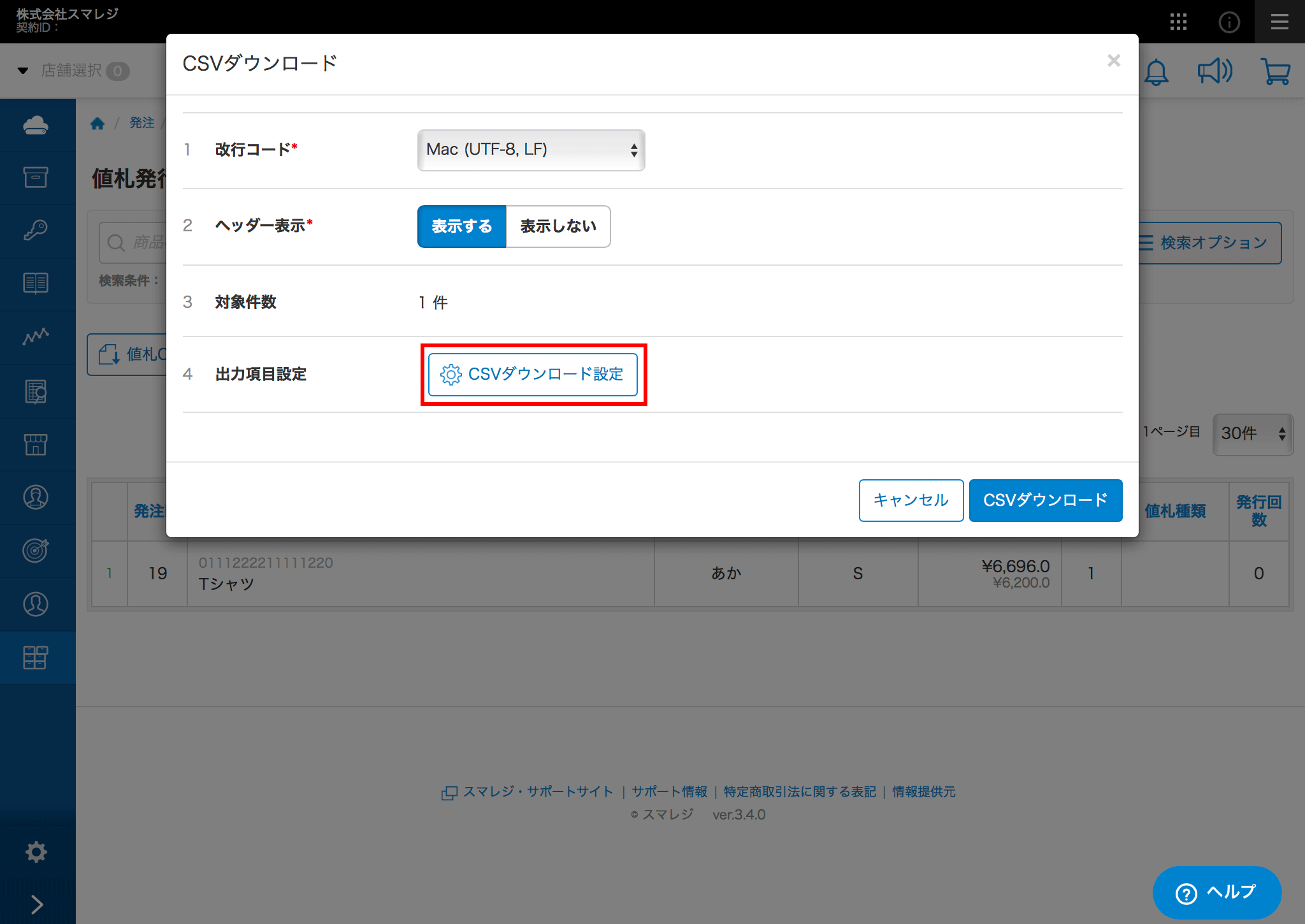Click the settings gear in sidebar
This screenshot has height=924, width=1305.
coord(36,851)
